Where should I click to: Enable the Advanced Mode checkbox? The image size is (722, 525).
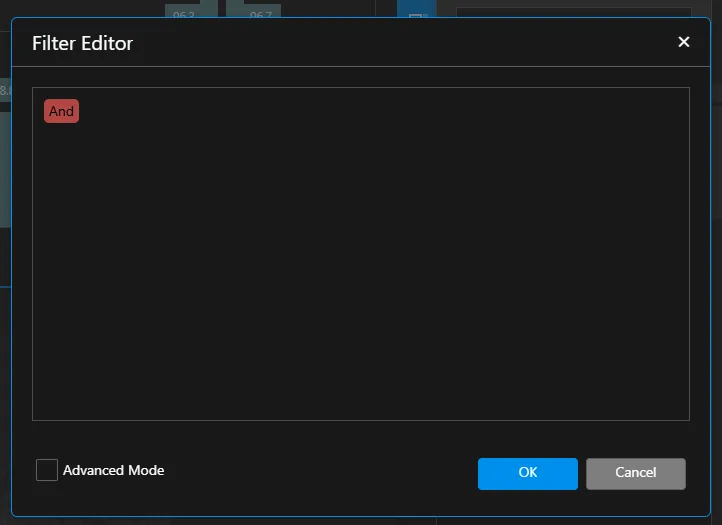47,470
